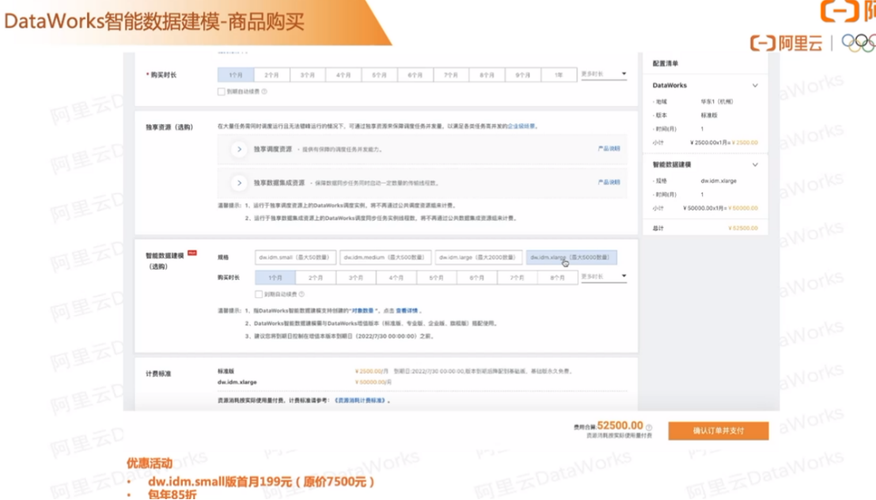Click the 总计 ¥52500.00 row in 配置清单
This screenshot has height=500, width=876.
pos(705,228)
